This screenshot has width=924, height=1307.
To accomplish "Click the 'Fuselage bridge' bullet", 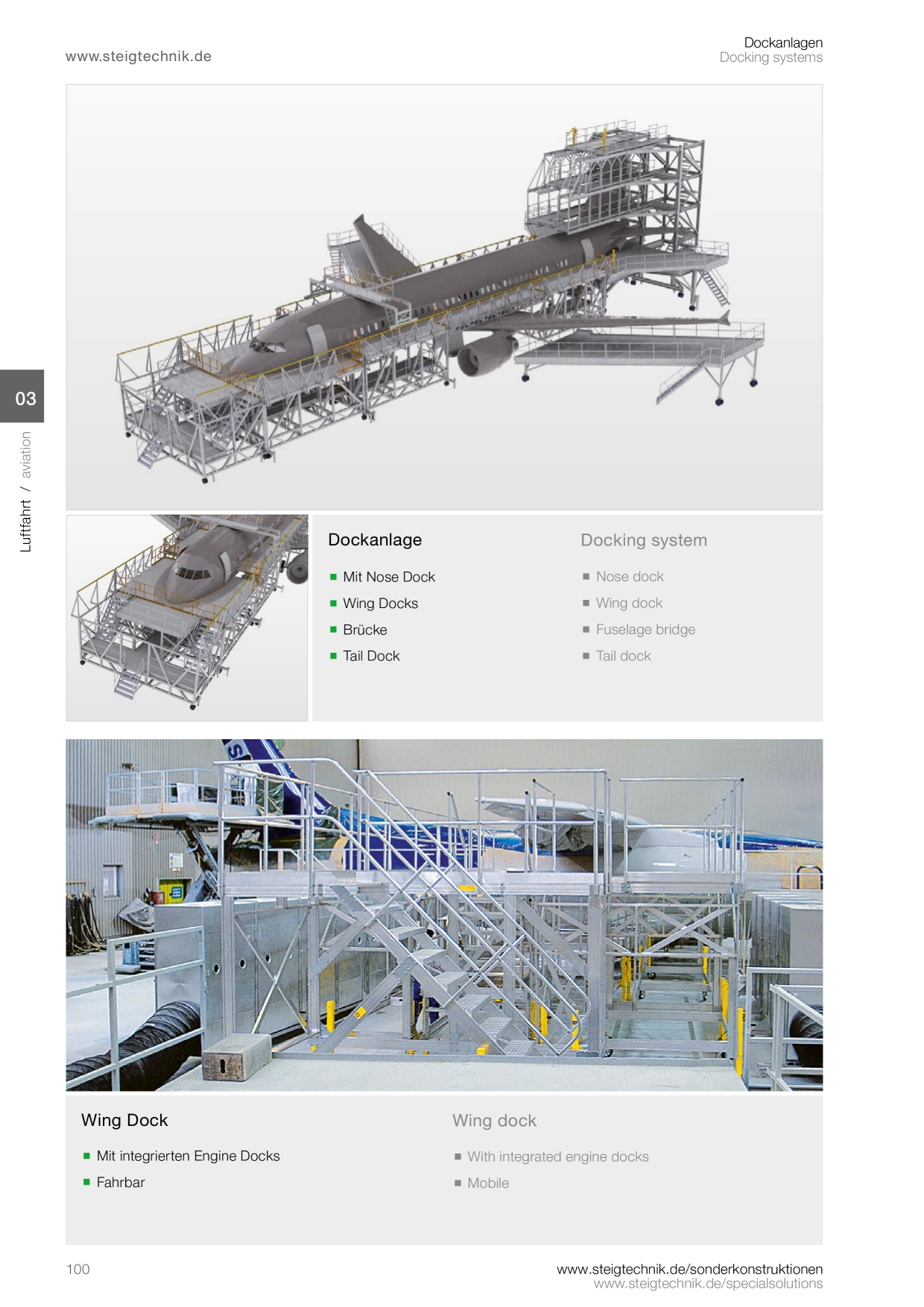I will click(x=645, y=630).
